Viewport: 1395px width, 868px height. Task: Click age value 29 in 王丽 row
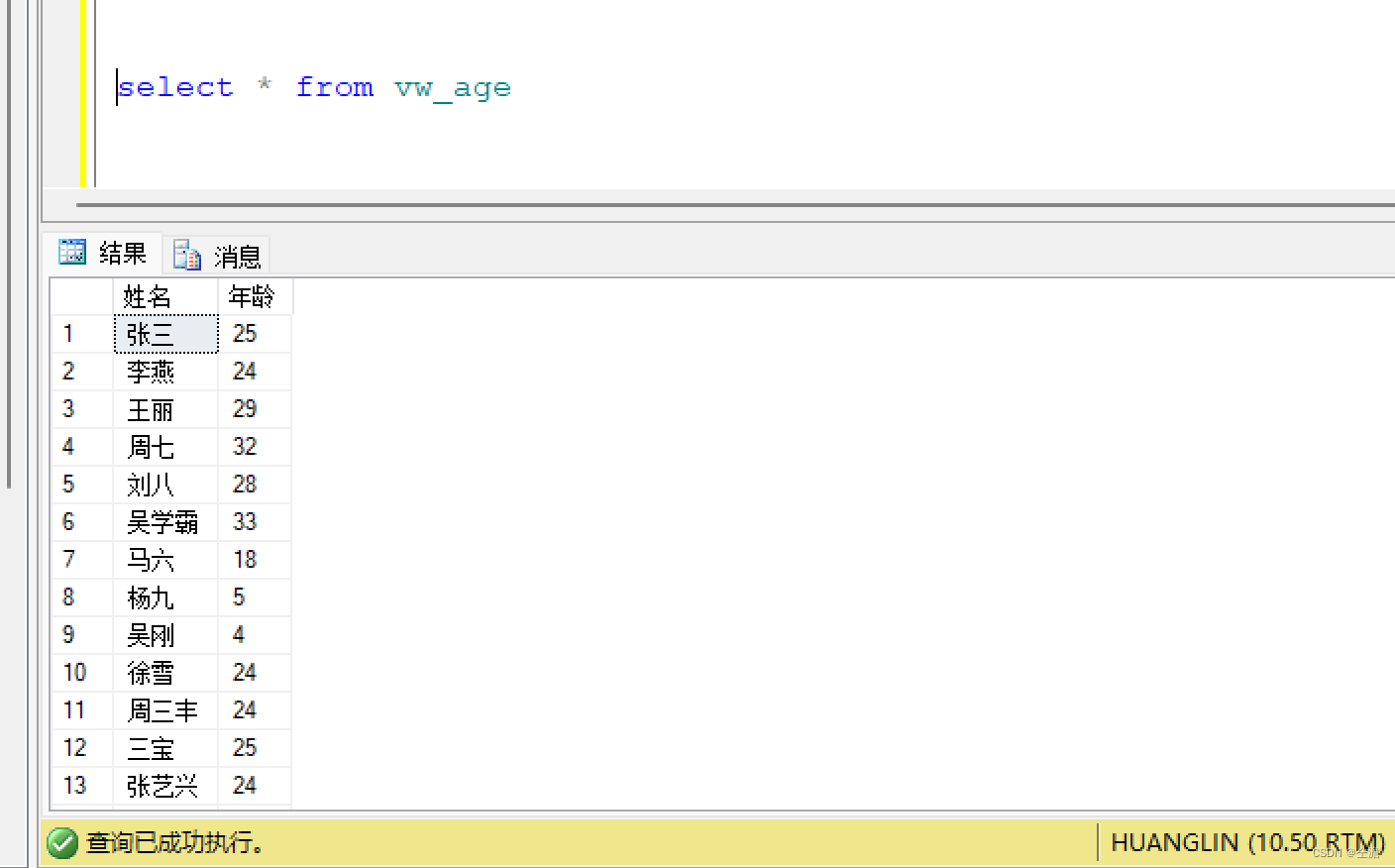[255, 409]
